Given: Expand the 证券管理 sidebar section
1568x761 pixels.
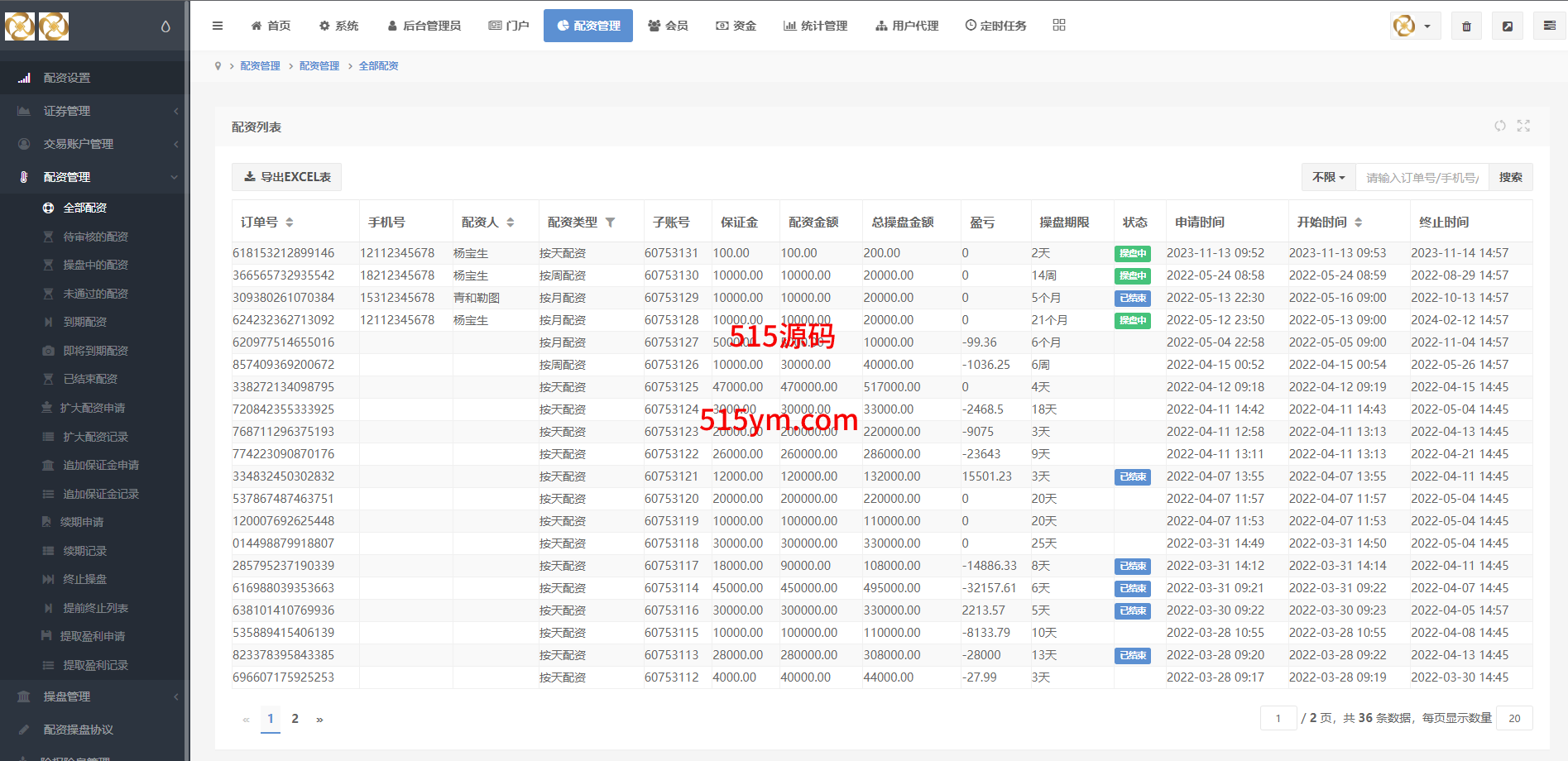Looking at the screenshot, I should [93, 111].
